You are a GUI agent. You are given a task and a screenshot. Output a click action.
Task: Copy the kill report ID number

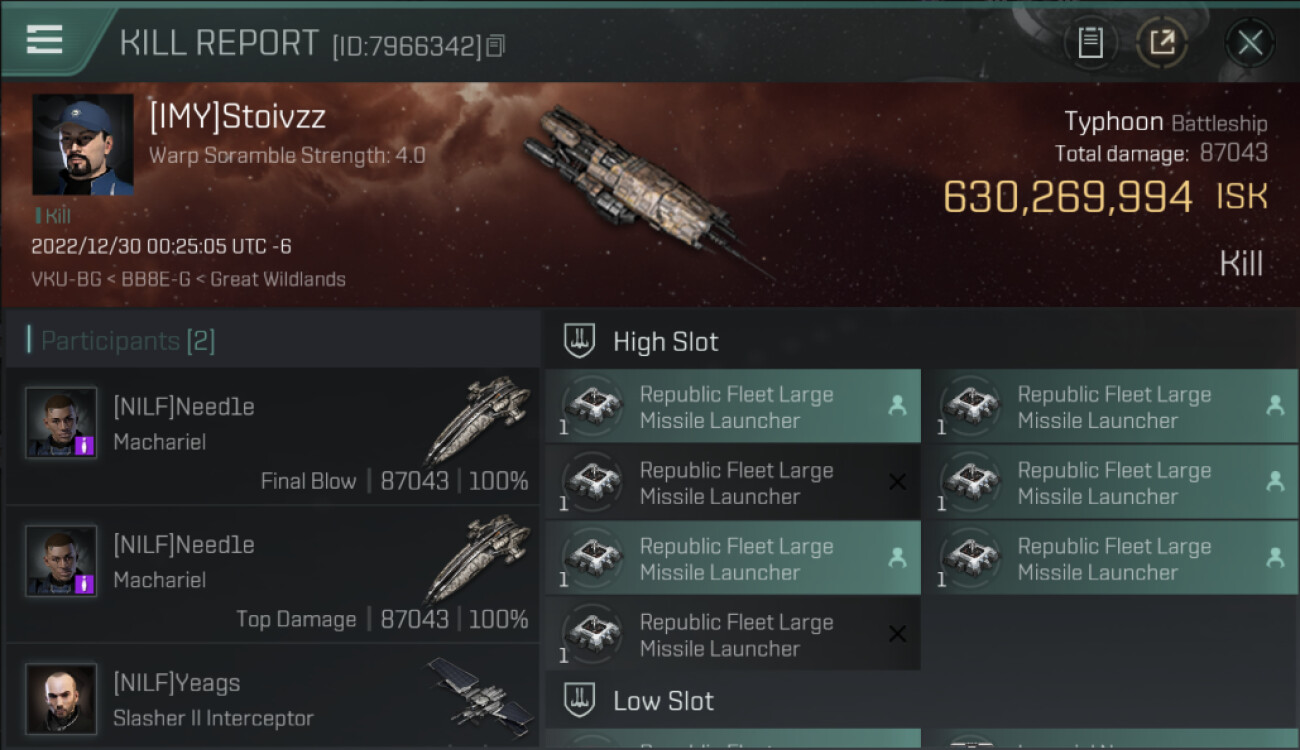[496, 45]
